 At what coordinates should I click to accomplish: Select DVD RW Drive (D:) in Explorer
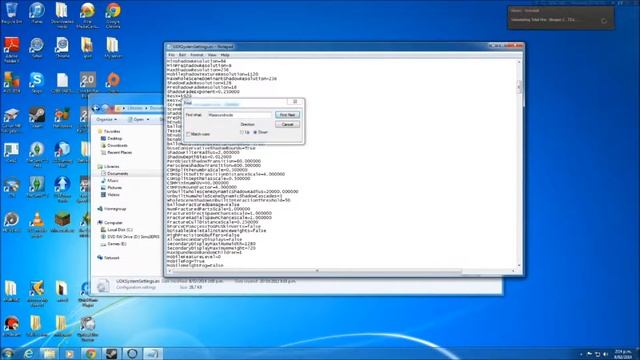[133, 237]
